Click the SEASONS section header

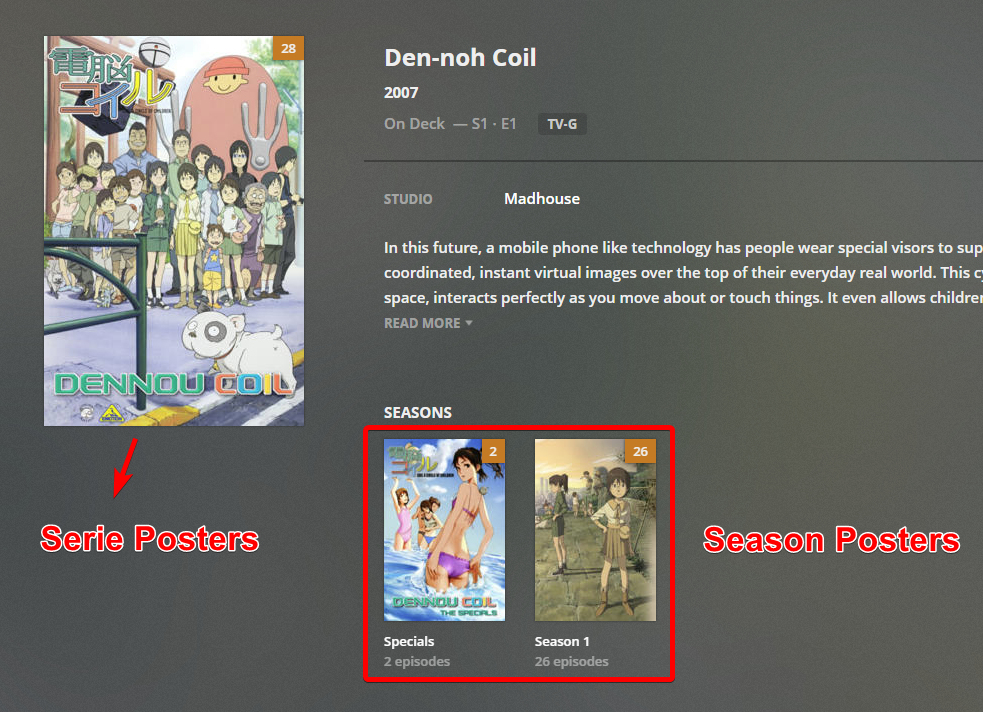point(418,412)
